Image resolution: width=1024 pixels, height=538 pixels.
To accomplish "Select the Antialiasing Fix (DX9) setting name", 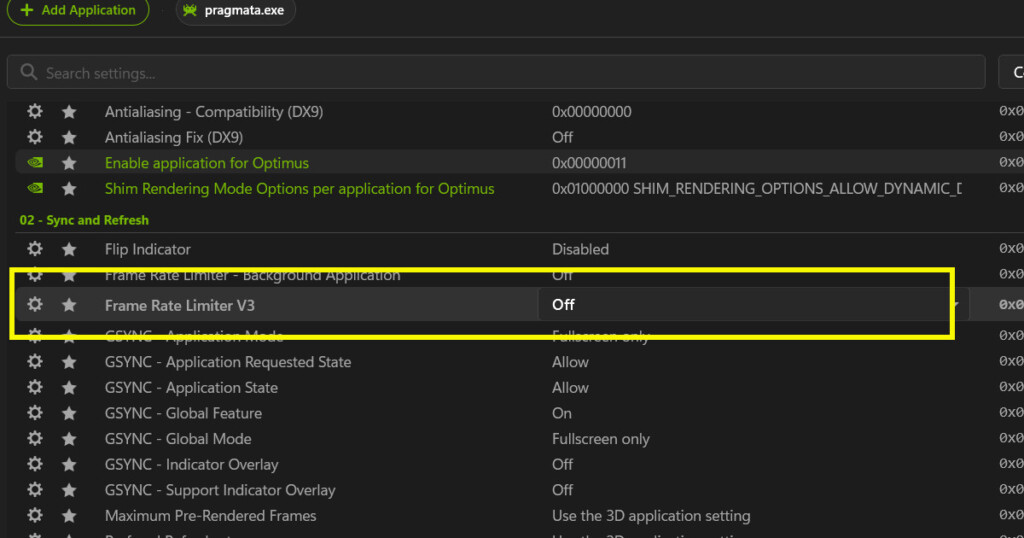I will click(174, 137).
